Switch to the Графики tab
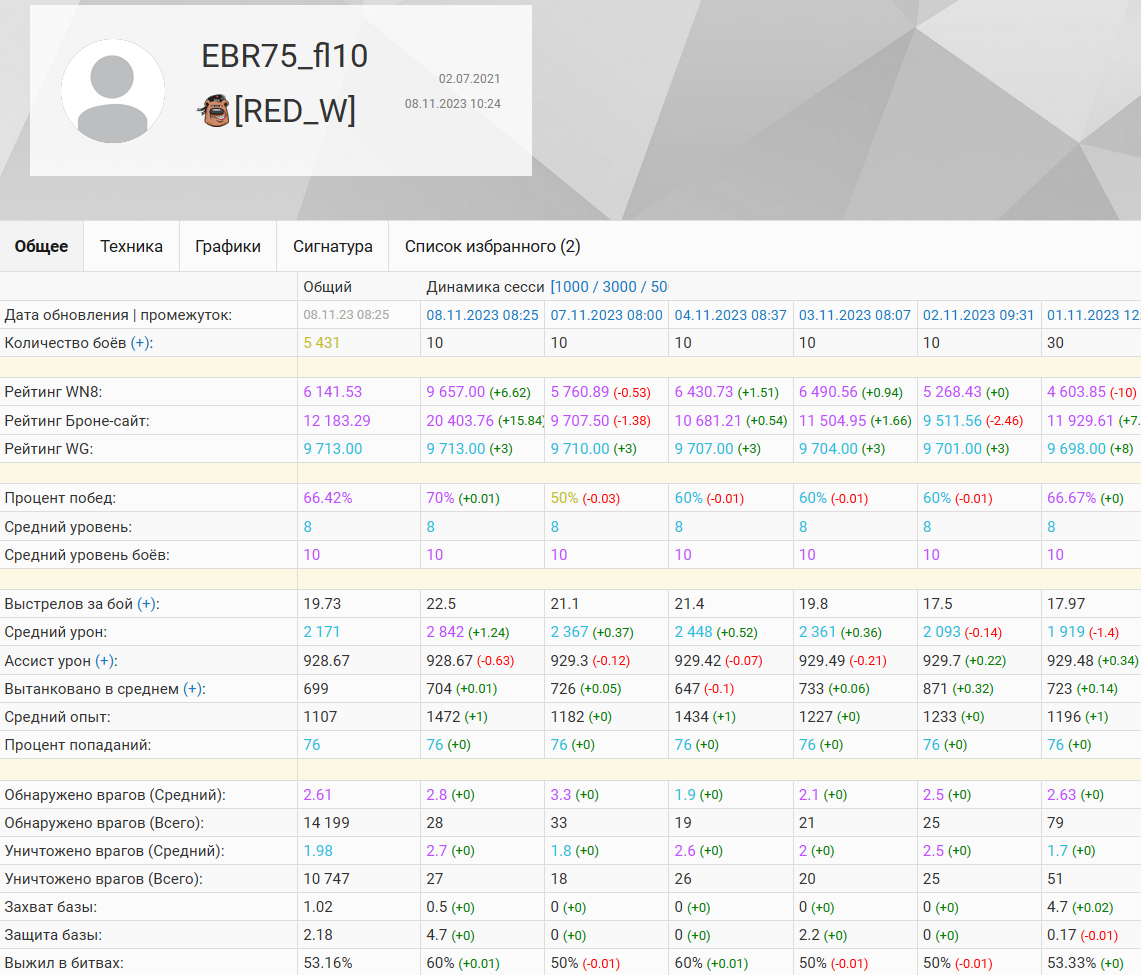1141x975 pixels. [x=228, y=246]
